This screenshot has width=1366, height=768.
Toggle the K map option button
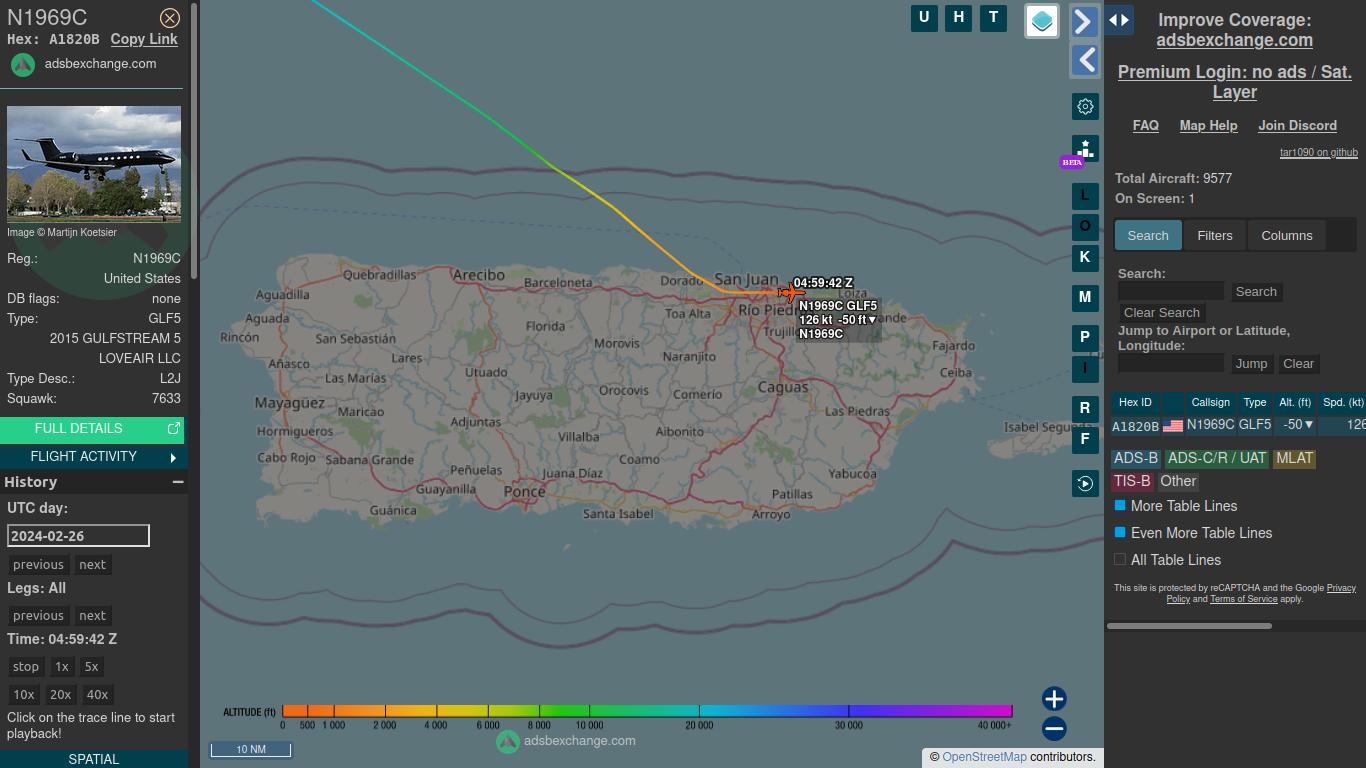(x=1085, y=258)
